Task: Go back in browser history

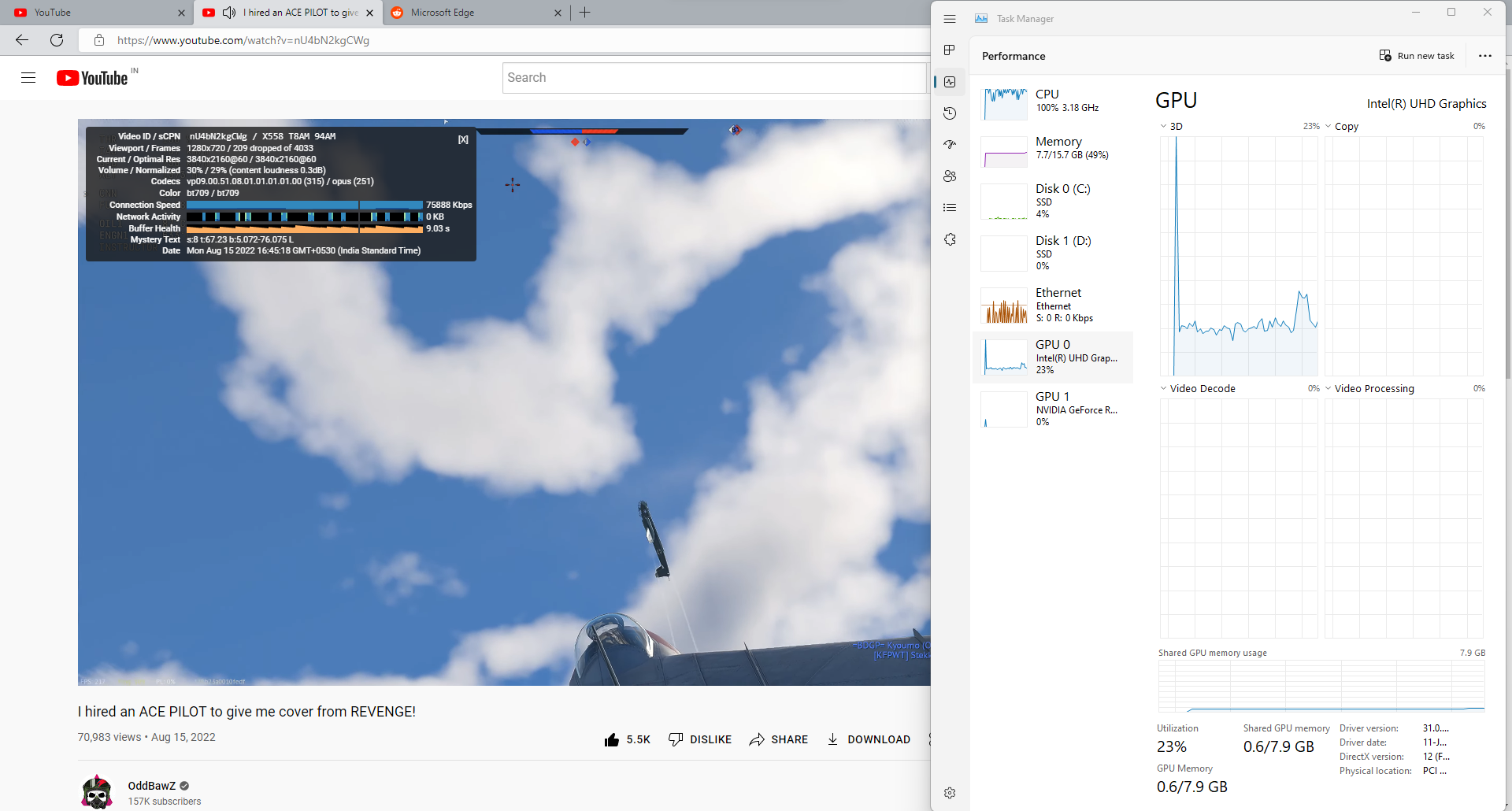Action: click(22, 40)
